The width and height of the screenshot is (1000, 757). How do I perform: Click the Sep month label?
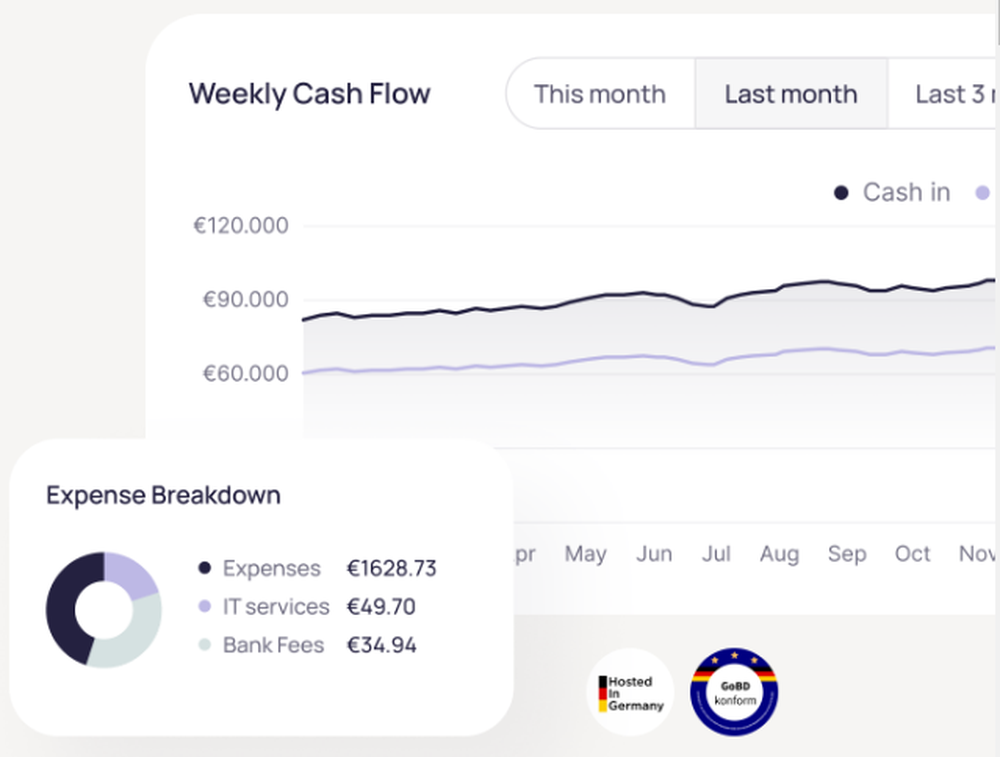tap(847, 554)
